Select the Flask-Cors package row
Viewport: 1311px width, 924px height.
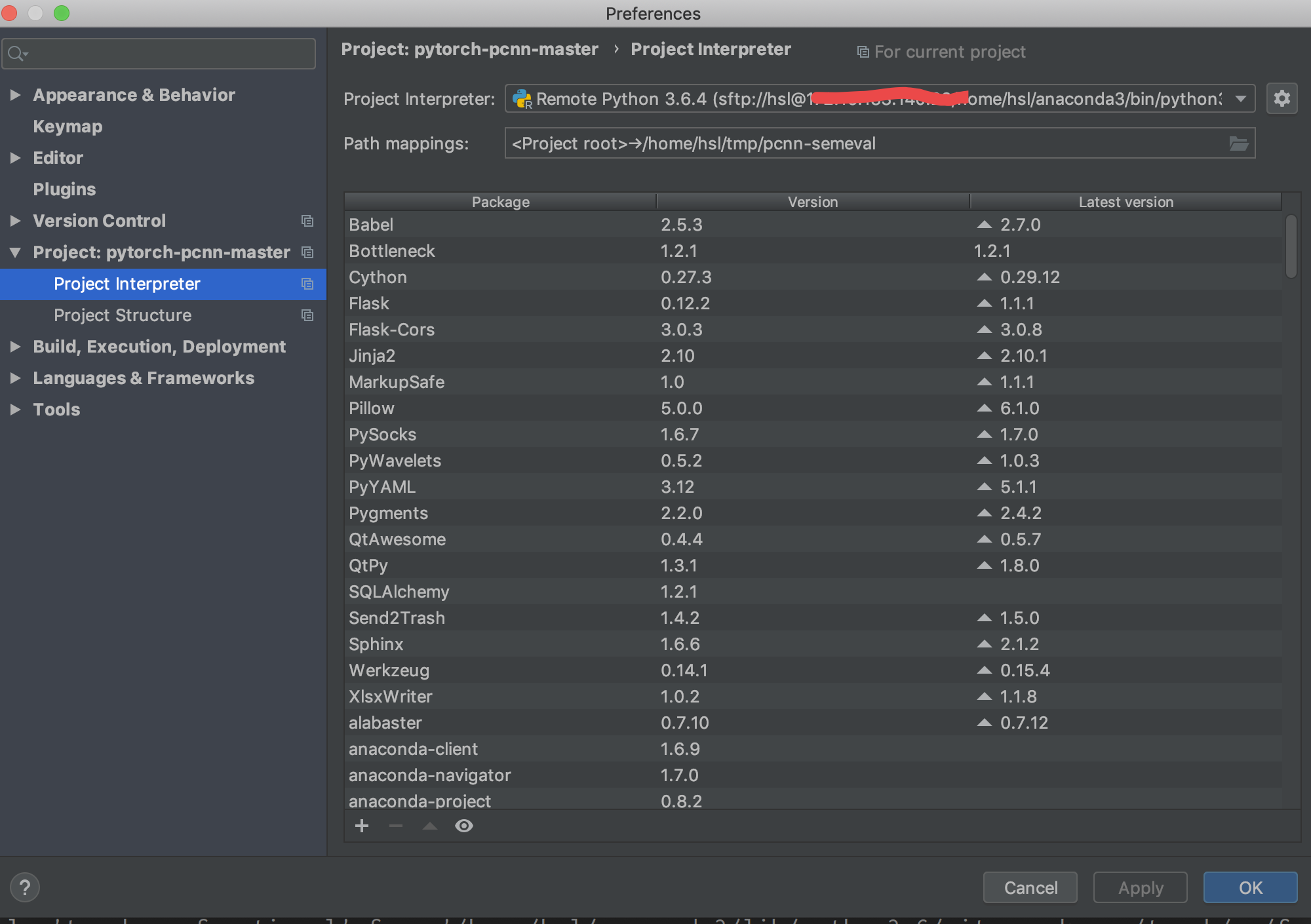pos(813,330)
